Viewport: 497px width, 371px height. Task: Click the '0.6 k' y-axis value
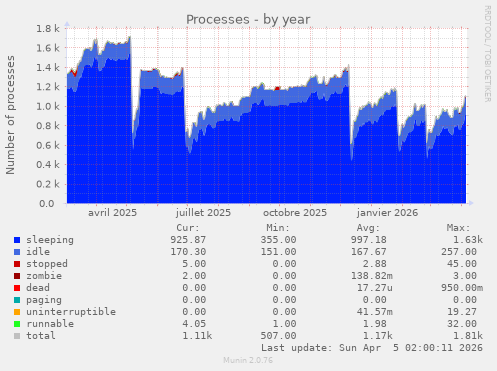48,145
